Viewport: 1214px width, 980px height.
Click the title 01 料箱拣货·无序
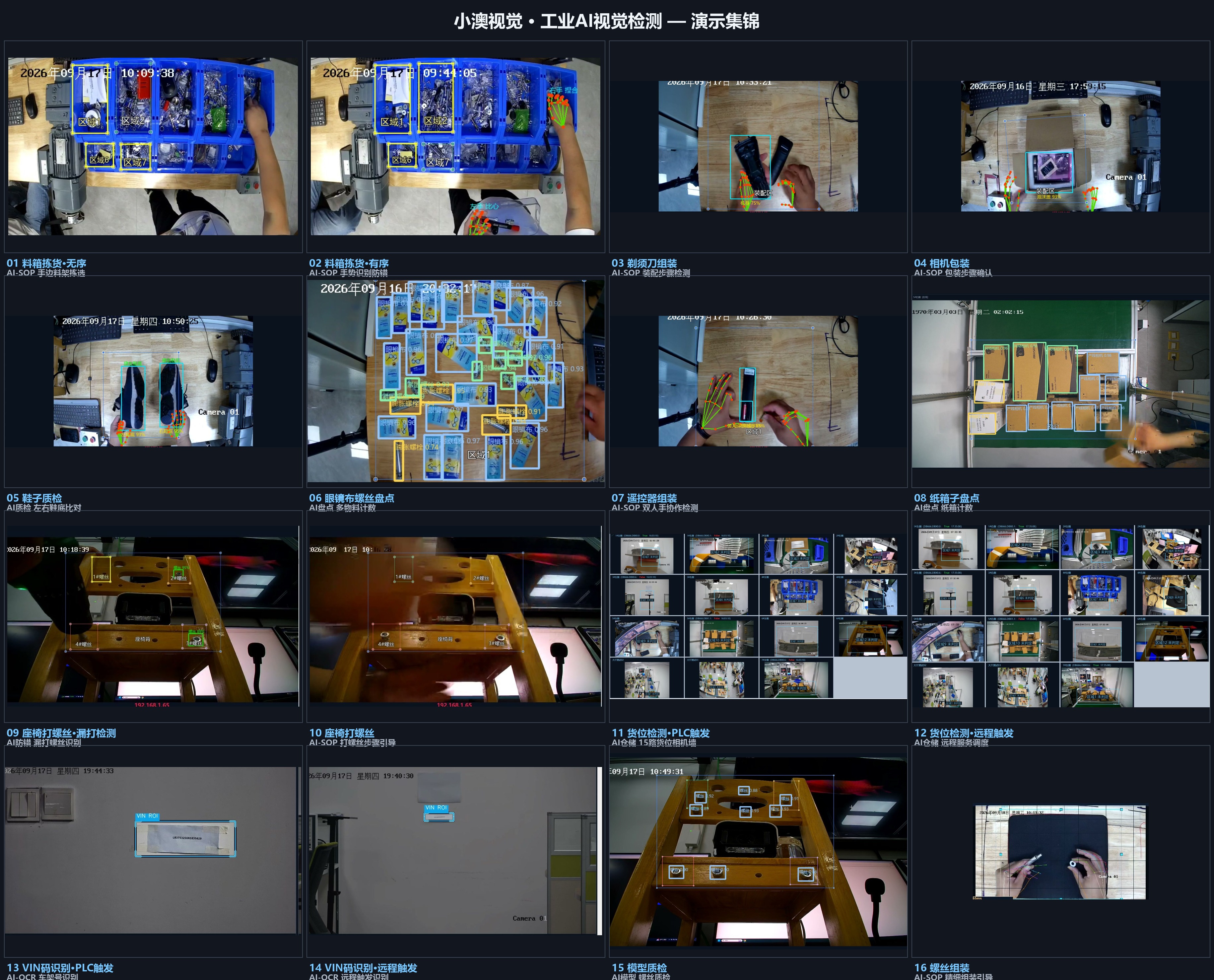(x=46, y=263)
